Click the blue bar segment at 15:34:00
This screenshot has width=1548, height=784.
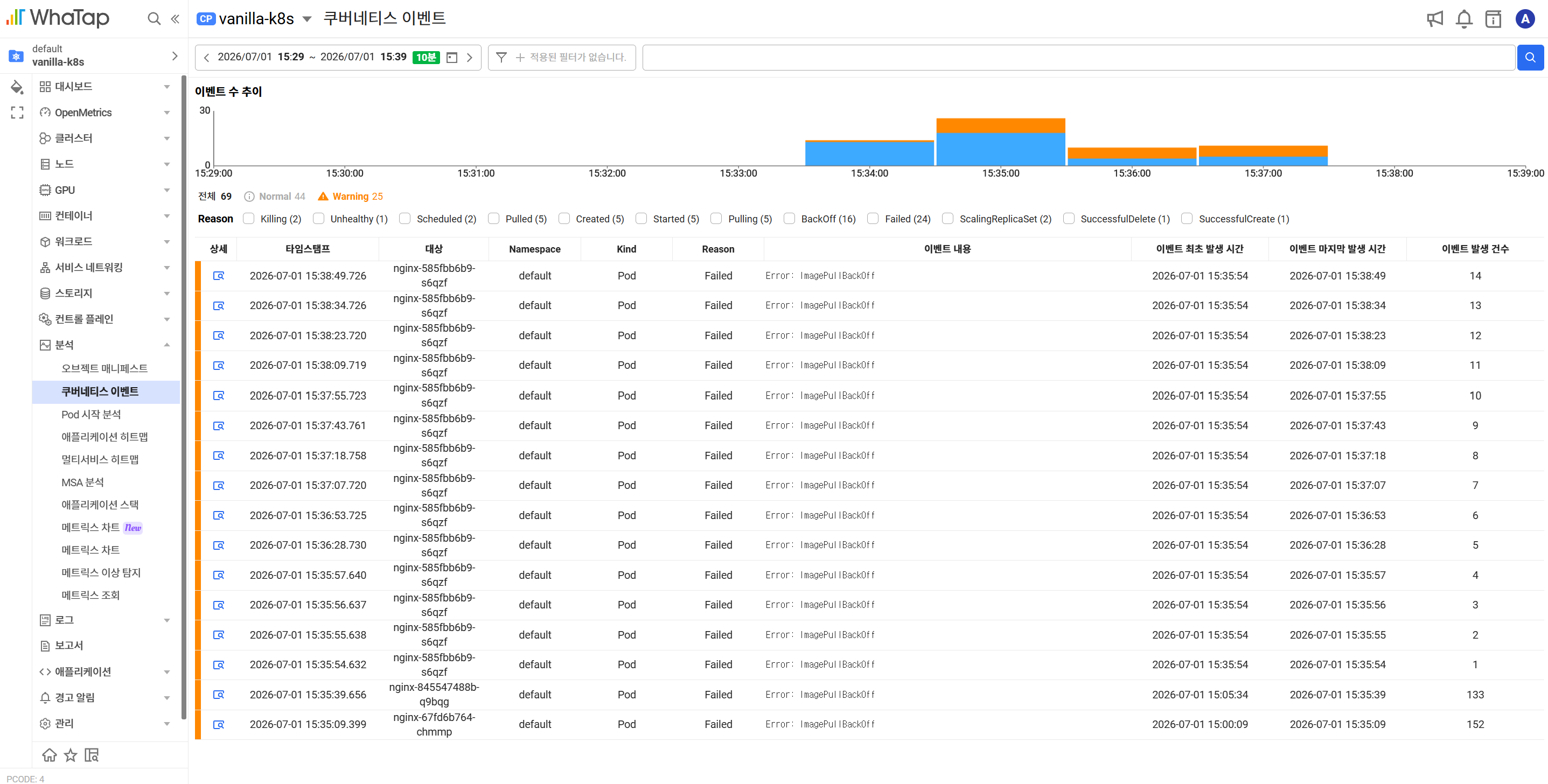(x=869, y=154)
